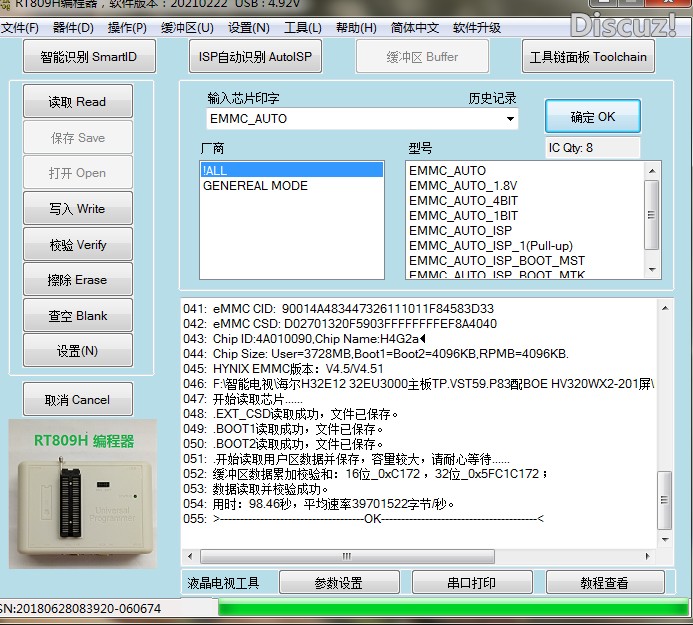Click the SmartID smart identify button
The width and height of the screenshot is (693, 625).
tap(89, 57)
